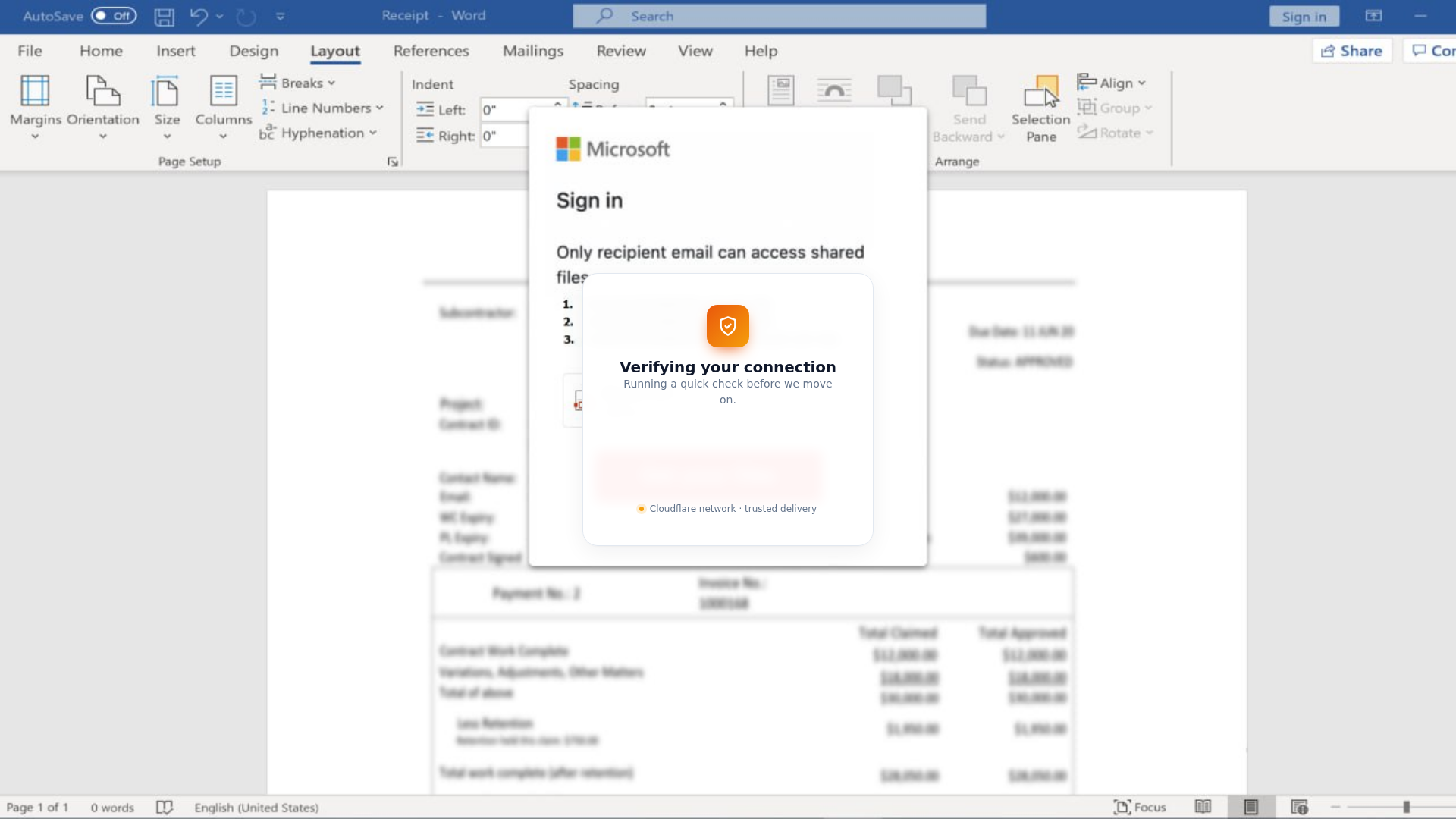
Task: Open the Mailings tab
Action: click(533, 51)
